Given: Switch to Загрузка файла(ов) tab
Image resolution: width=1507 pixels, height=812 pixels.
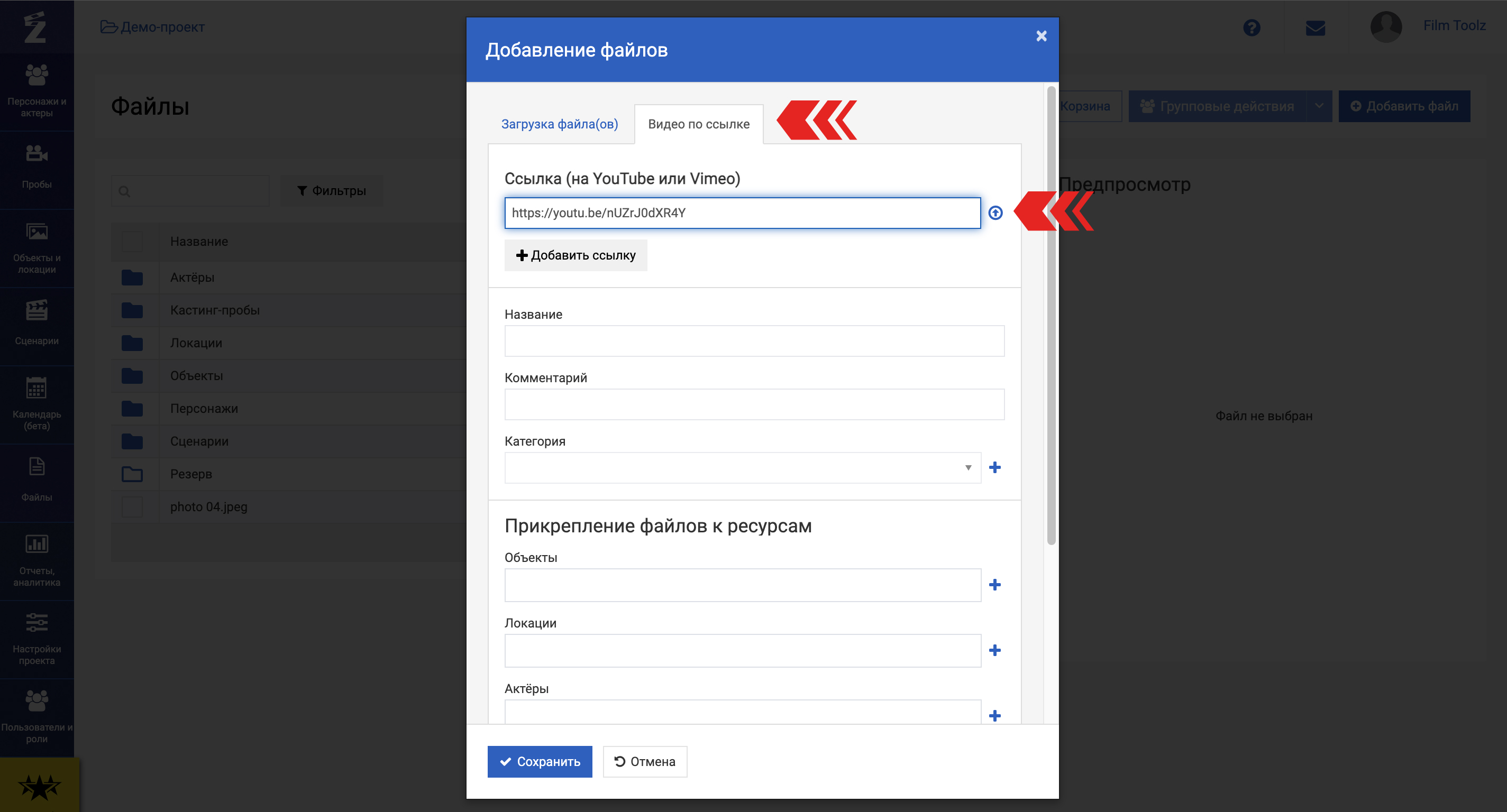Looking at the screenshot, I should coord(559,124).
